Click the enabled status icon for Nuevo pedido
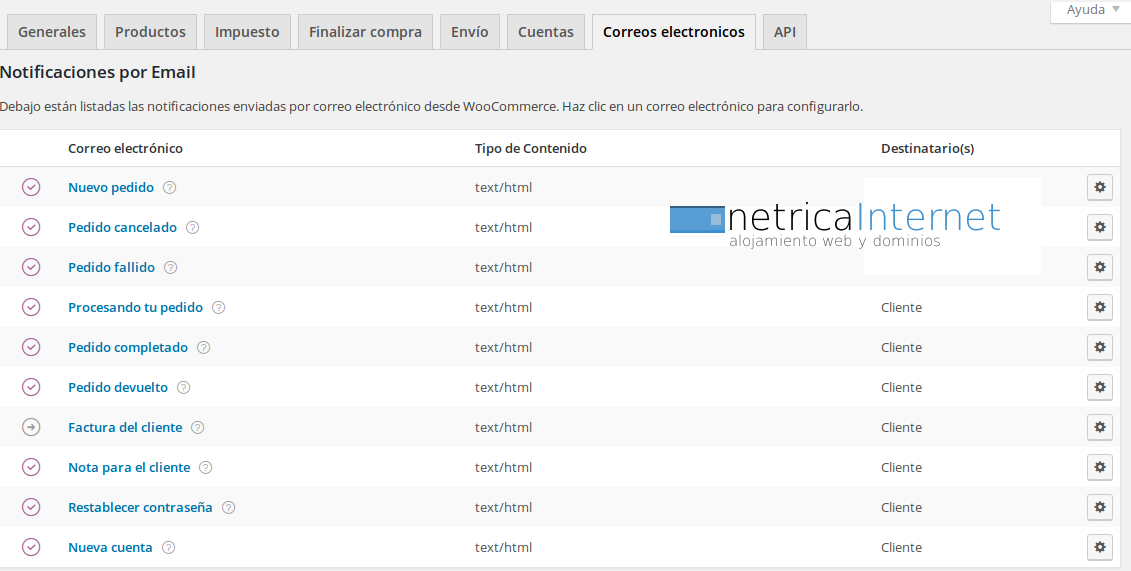Viewport: 1131px width, 571px height. tap(31, 187)
